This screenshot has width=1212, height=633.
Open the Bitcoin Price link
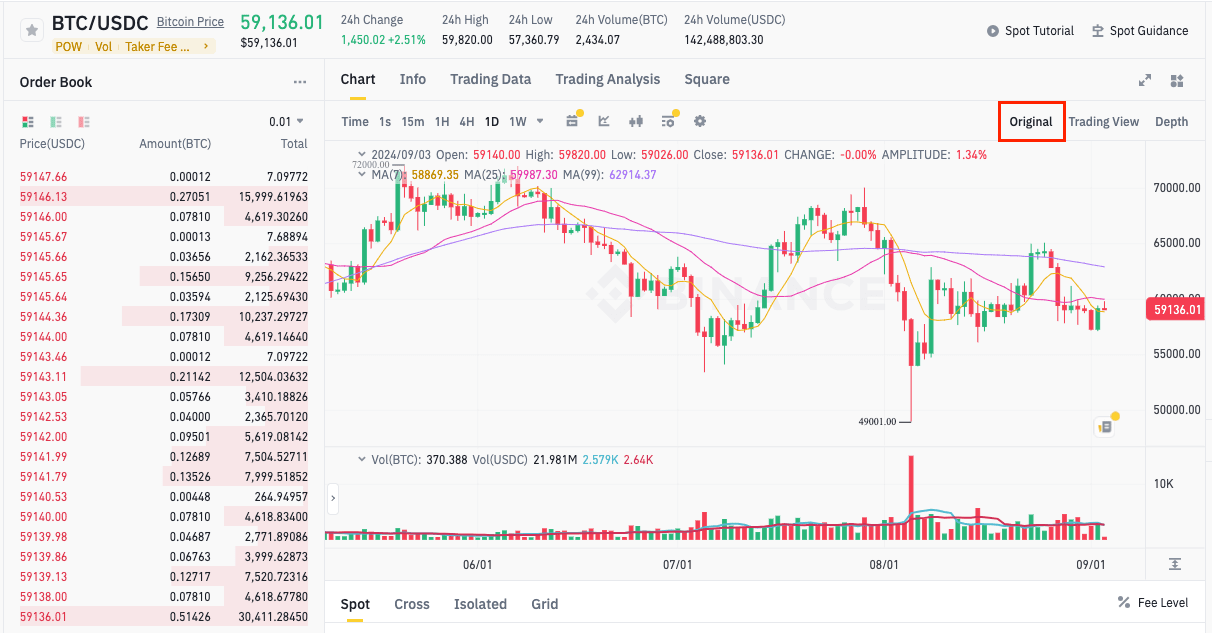pyautogui.click(x=190, y=22)
